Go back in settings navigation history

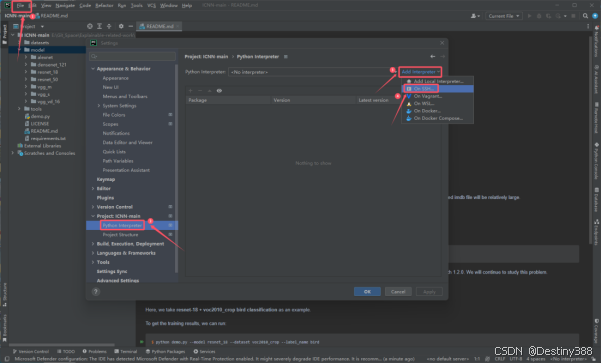click(433, 56)
